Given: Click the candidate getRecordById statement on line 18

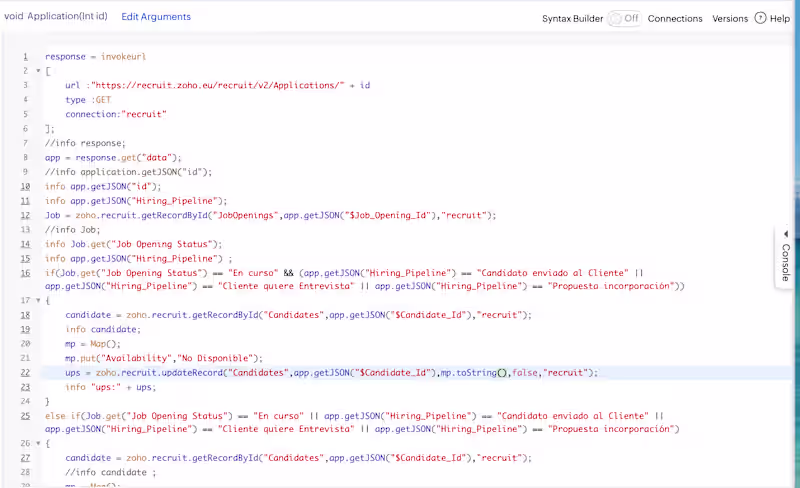Looking at the screenshot, I should 298,315.
